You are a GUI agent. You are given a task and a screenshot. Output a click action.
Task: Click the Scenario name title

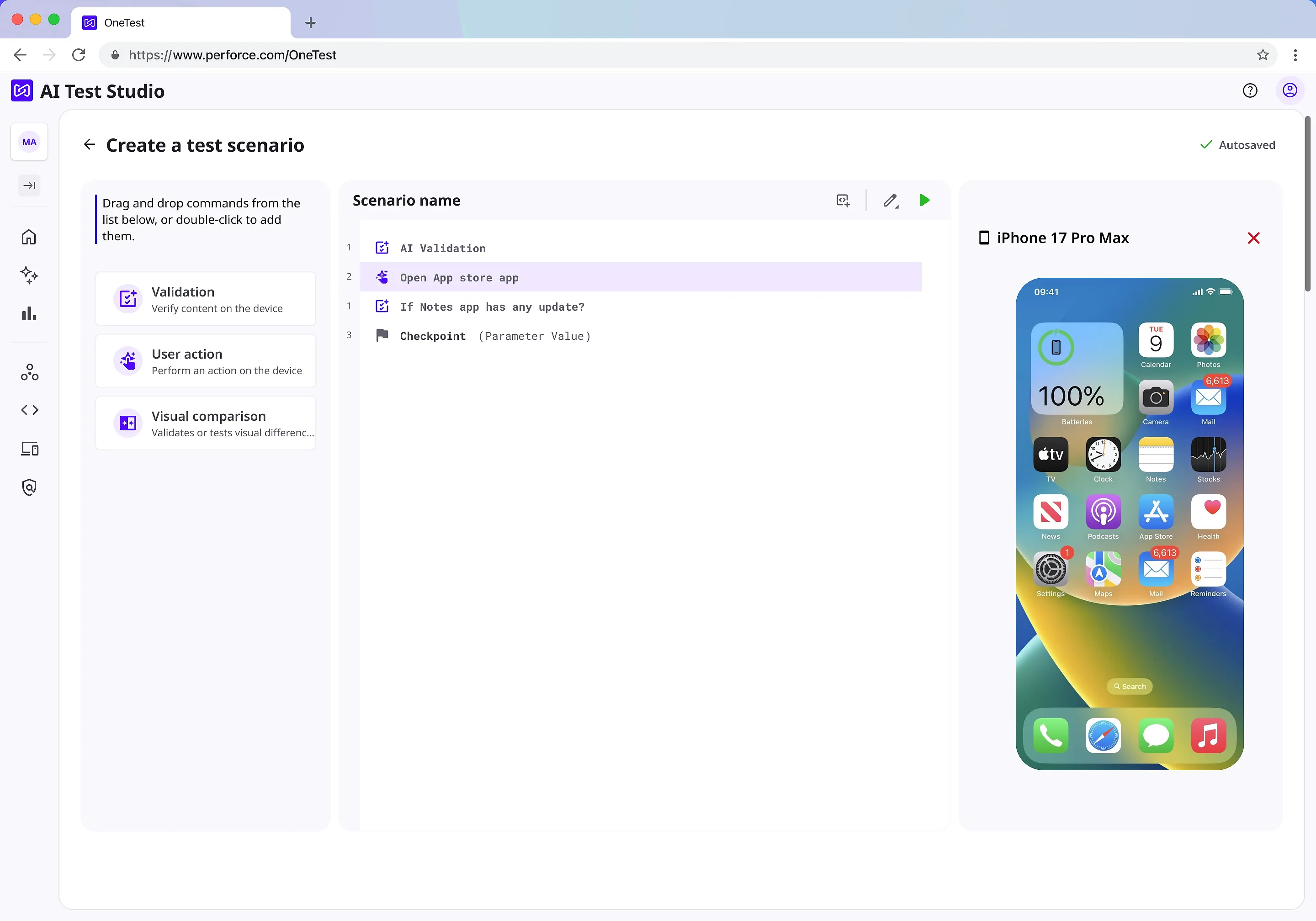[406, 201]
